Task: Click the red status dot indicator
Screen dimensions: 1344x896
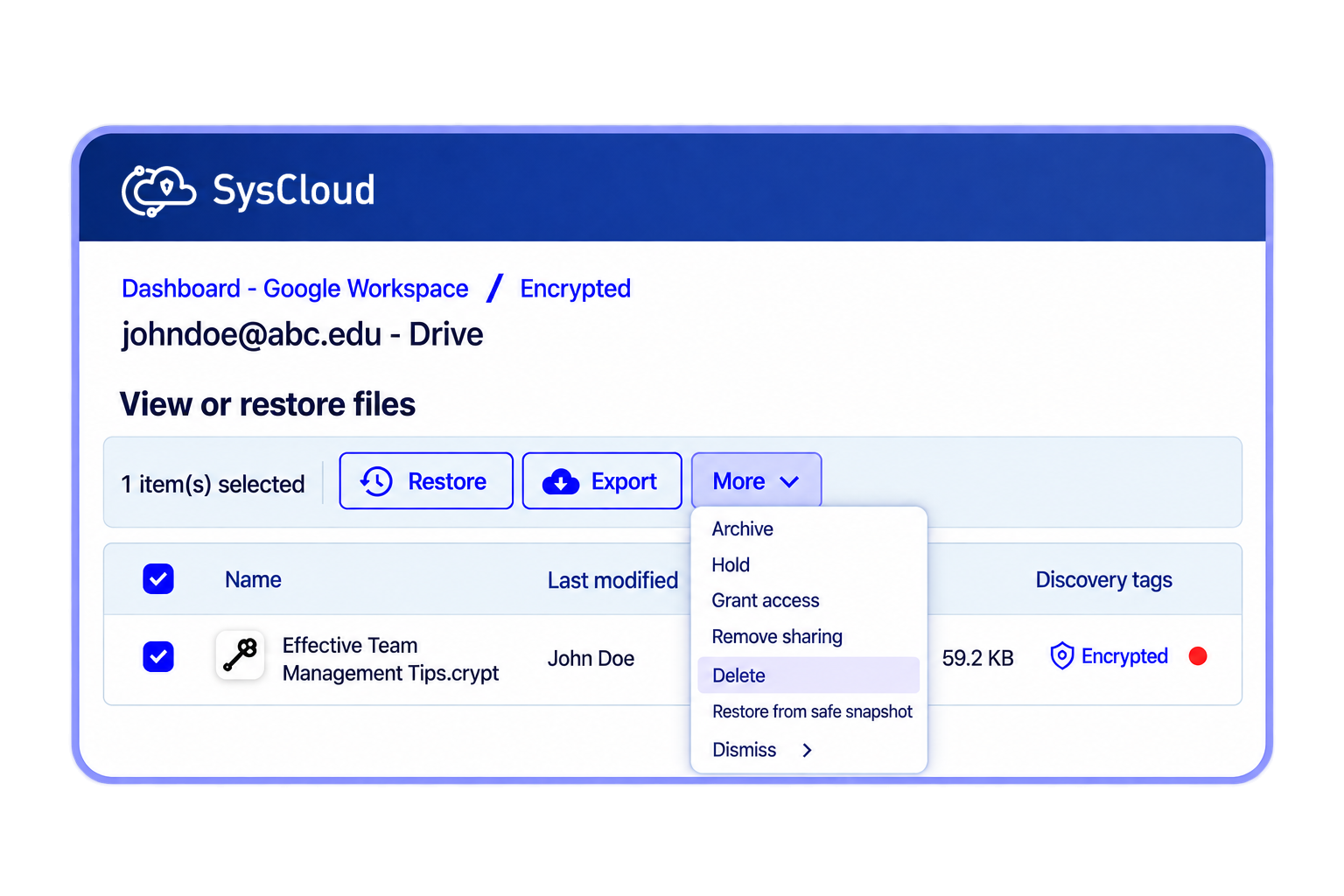Action: (1198, 656)
